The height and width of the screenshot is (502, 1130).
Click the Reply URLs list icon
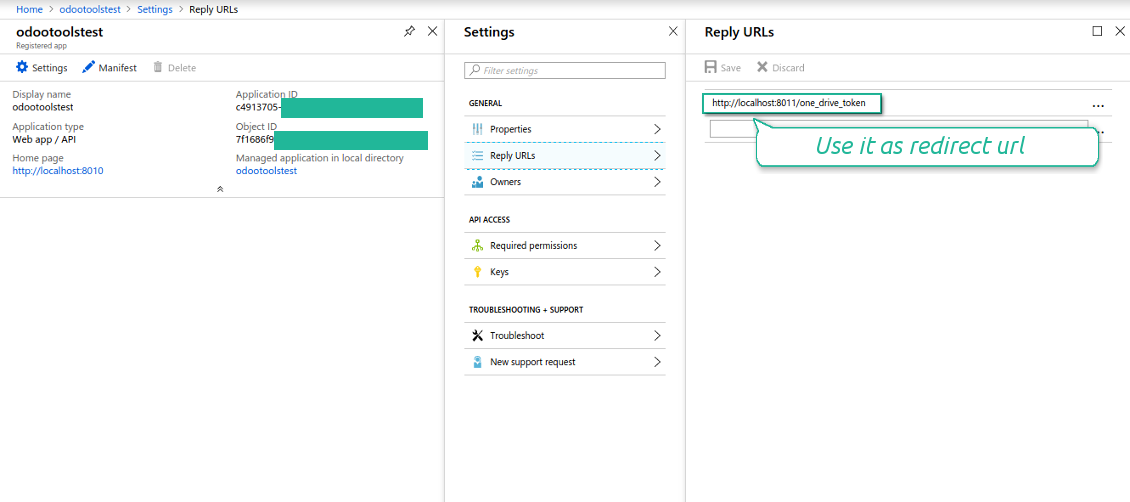pos(477,156)
